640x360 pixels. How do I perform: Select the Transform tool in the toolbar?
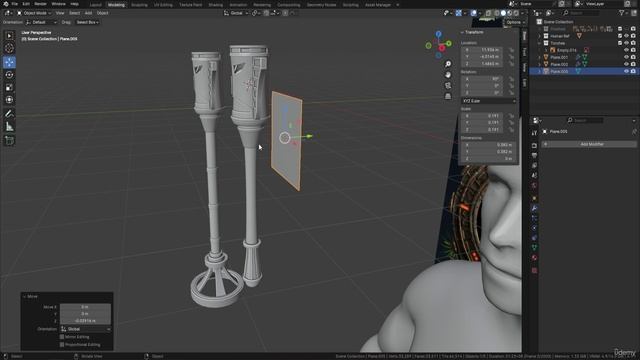(9, 100)
